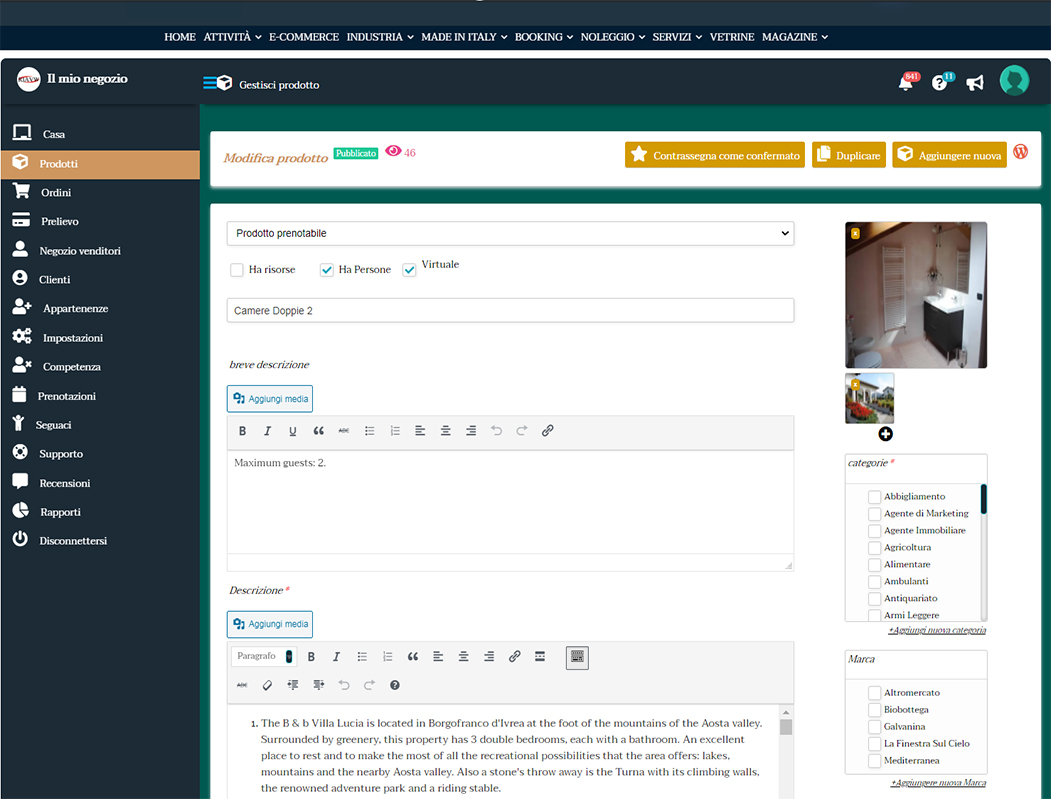
Task: Enable the Ha risorse checkbox
Action: point(237,270)
